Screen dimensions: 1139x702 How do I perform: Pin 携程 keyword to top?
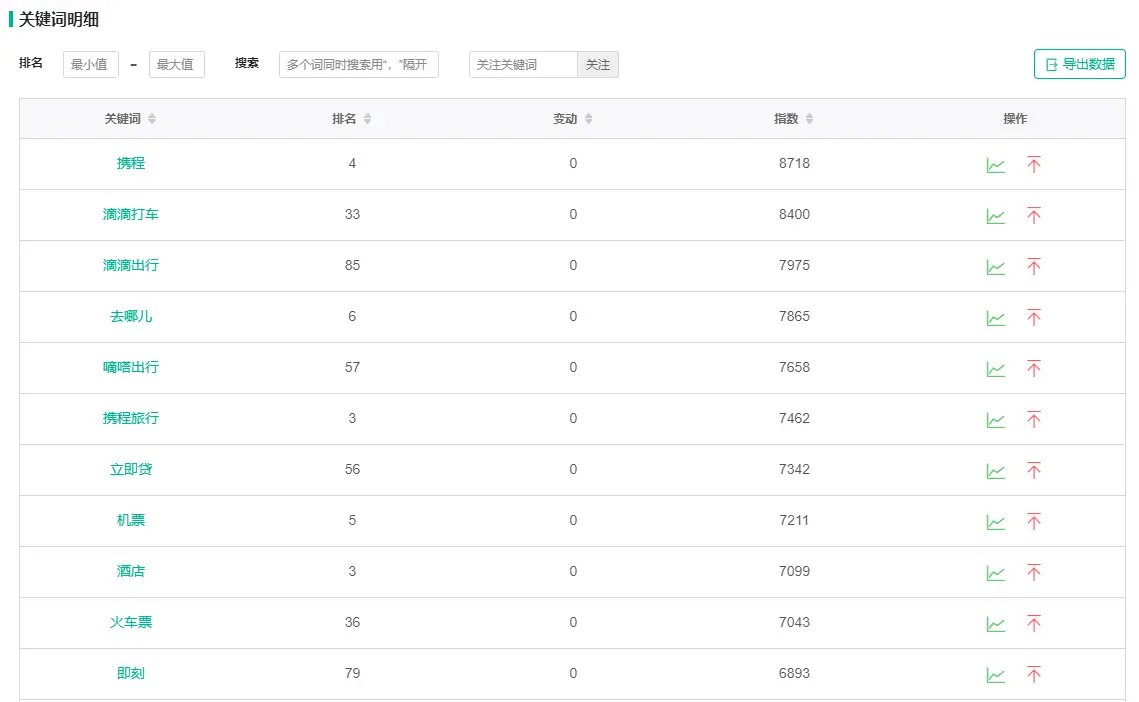(x=1034, y=164)
